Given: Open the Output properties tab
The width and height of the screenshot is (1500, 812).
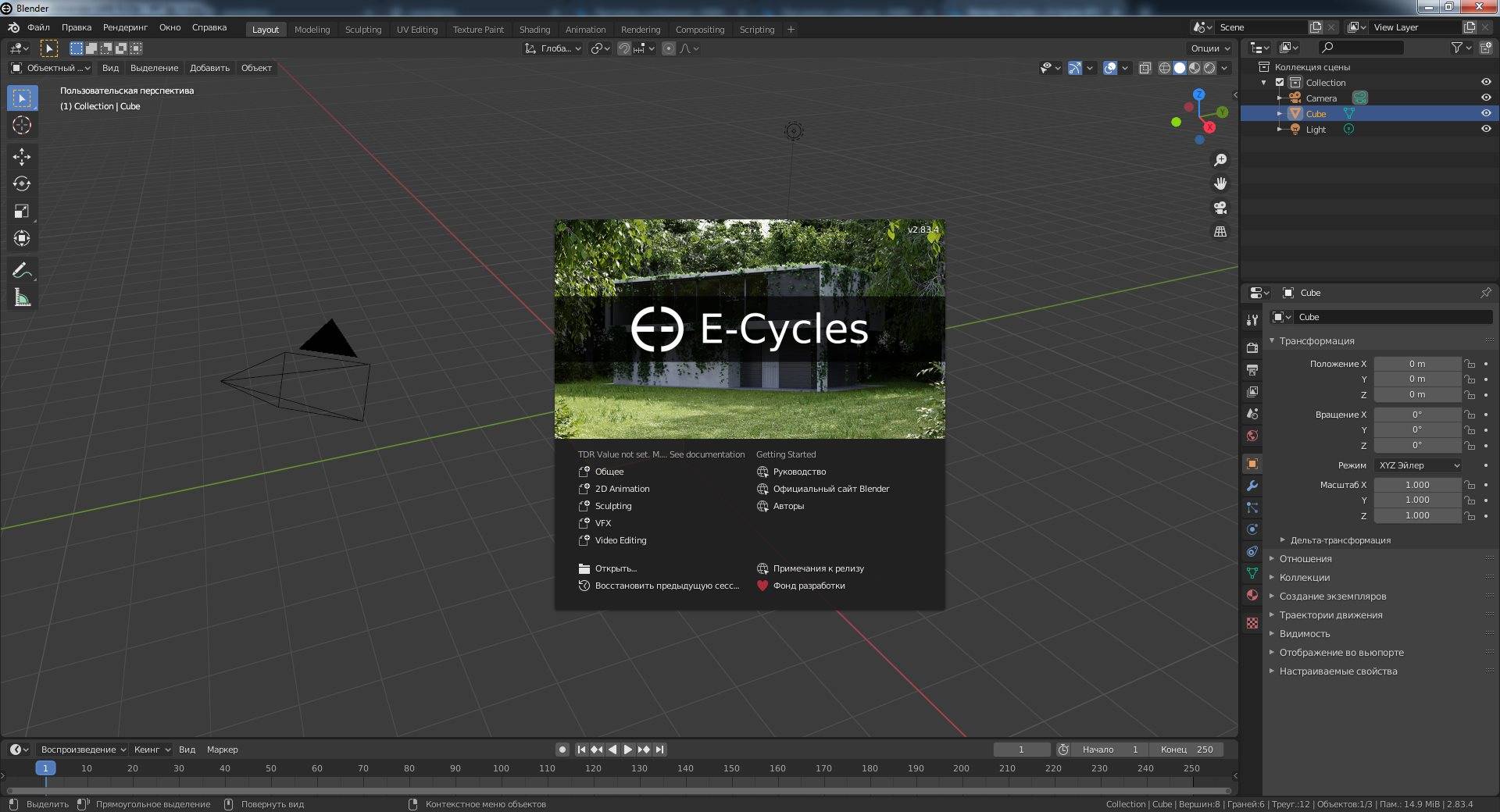Looking at the screenshot, I should pos(1252,369).
